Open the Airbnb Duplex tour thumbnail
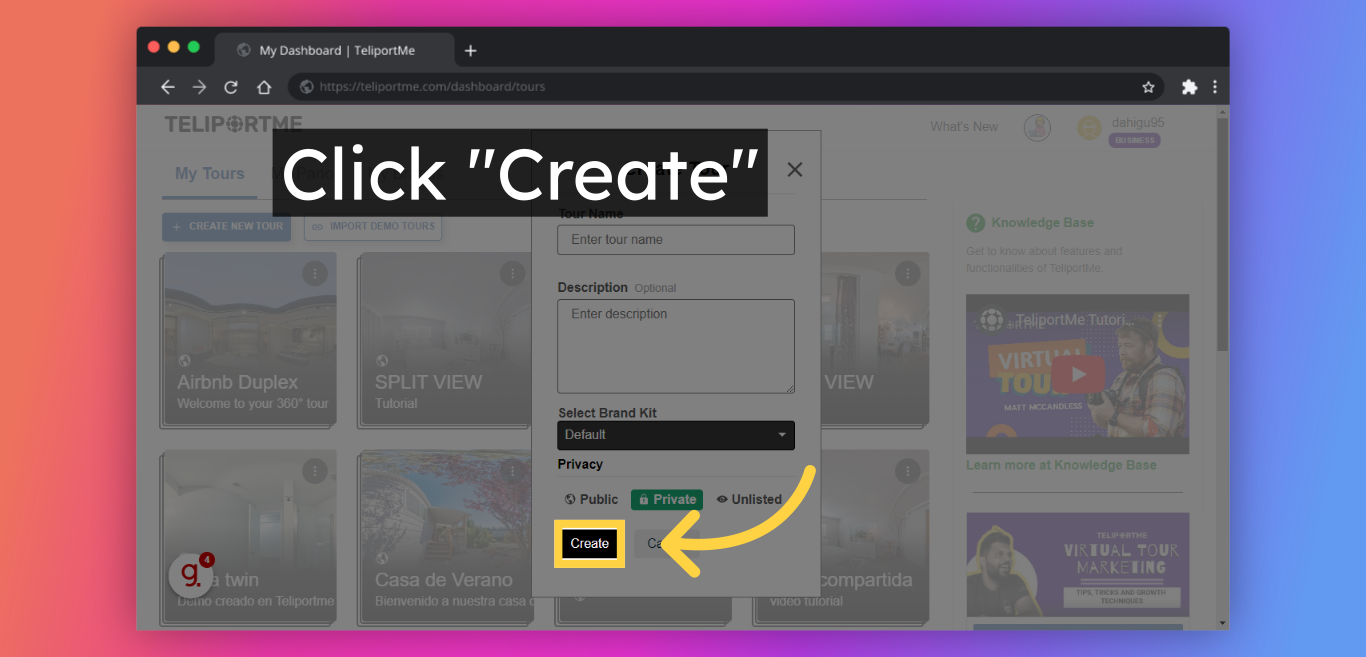 [249, 339]
